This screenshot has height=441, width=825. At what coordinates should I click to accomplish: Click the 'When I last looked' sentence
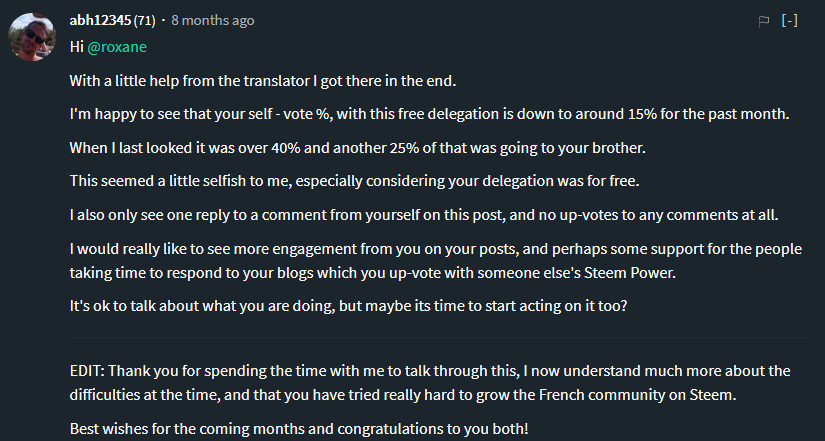(x=357, y=148)
